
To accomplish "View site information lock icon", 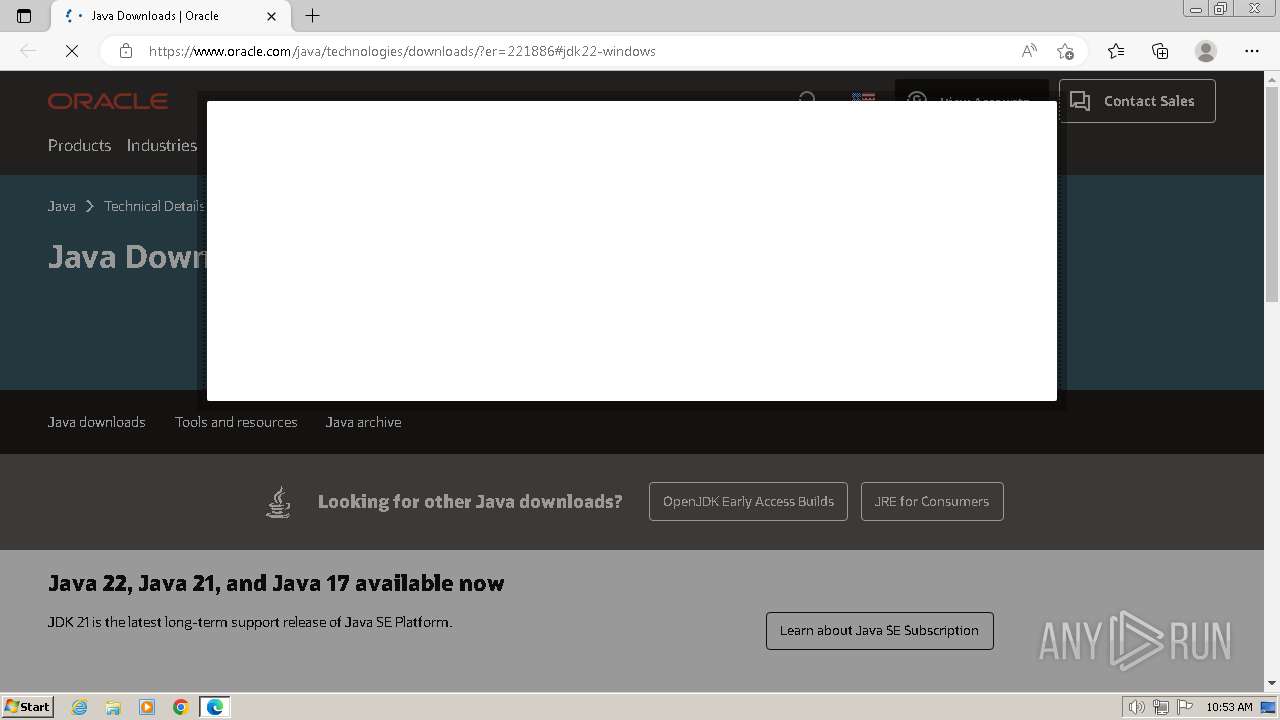I will pyautogui.click(x=126, y=51).
